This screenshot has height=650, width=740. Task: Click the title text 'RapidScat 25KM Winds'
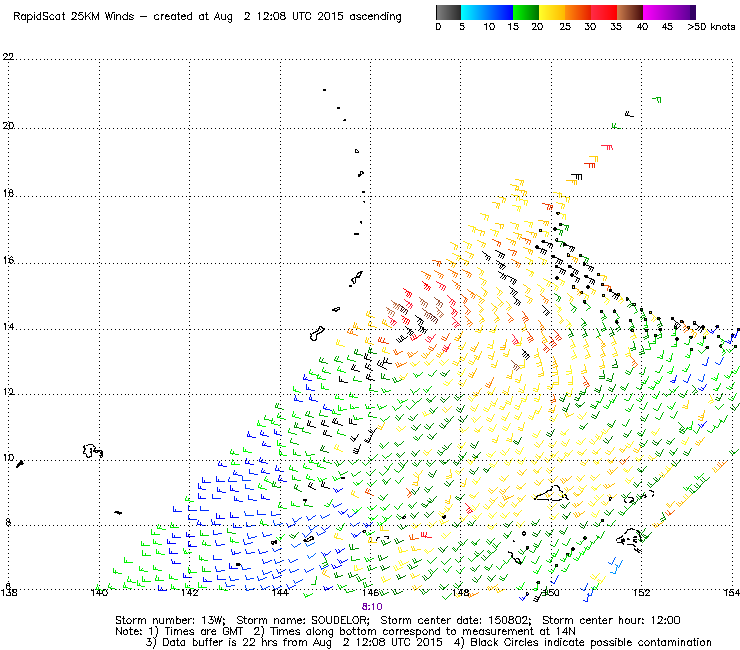pyautogui.click(x=74, y=17)
